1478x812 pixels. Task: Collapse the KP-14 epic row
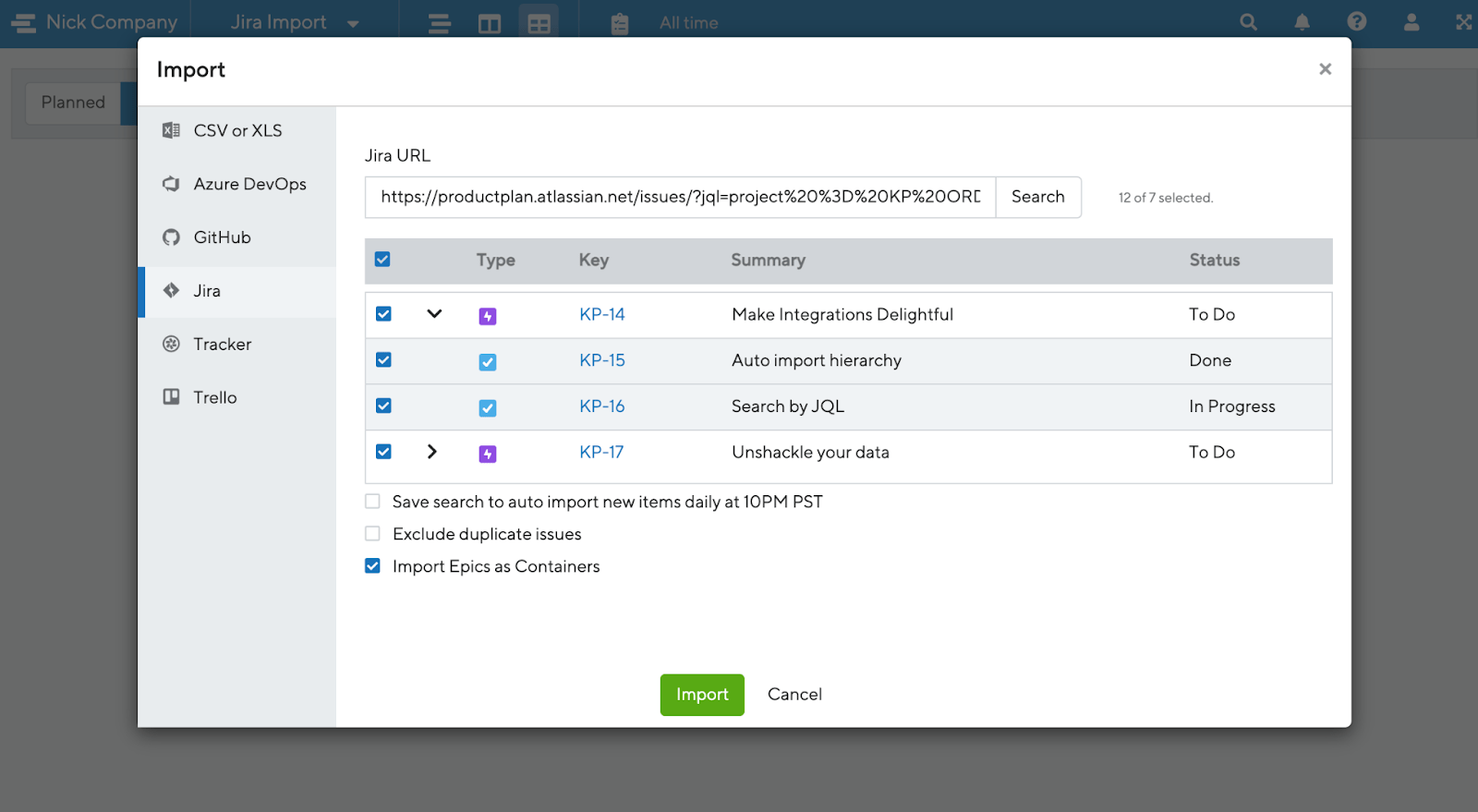[434, 314]
